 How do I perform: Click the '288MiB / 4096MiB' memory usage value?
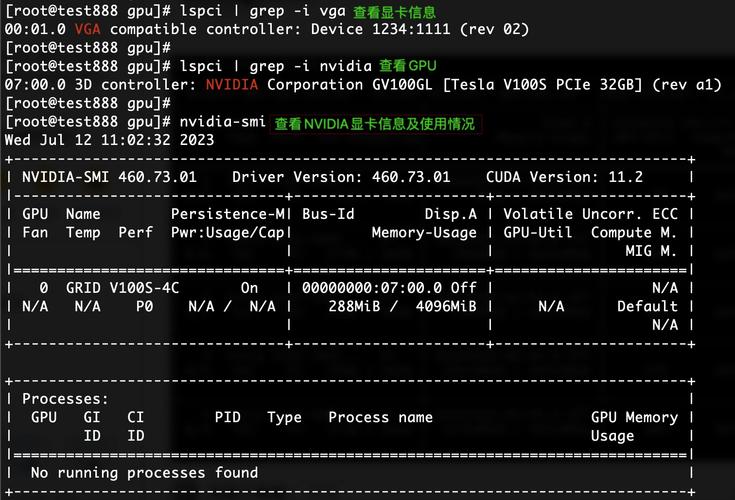pos(402,306)
